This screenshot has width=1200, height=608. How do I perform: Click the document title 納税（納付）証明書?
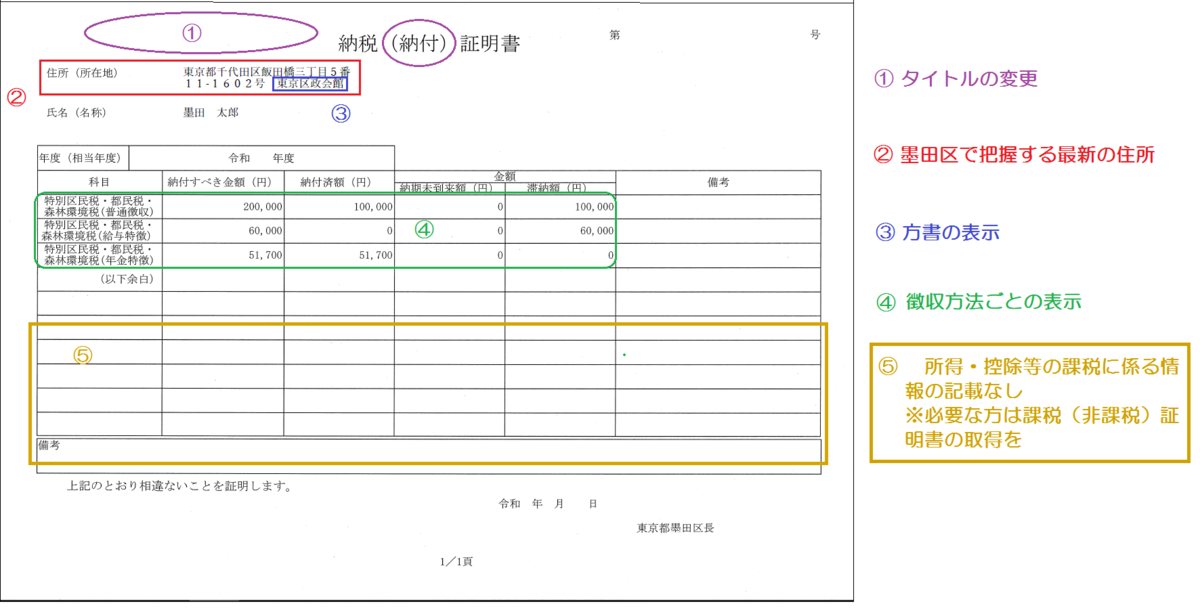point(429,44)
